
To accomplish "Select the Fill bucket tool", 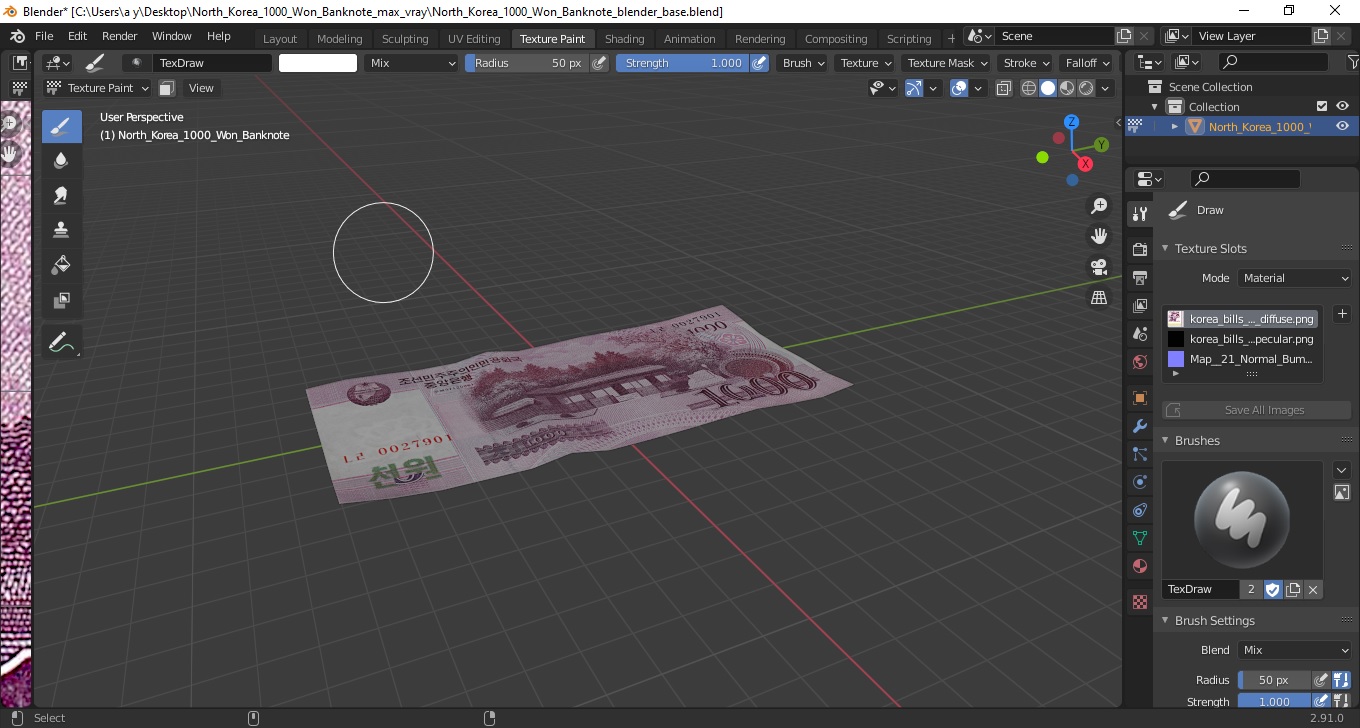I will [x=61, y=265].
